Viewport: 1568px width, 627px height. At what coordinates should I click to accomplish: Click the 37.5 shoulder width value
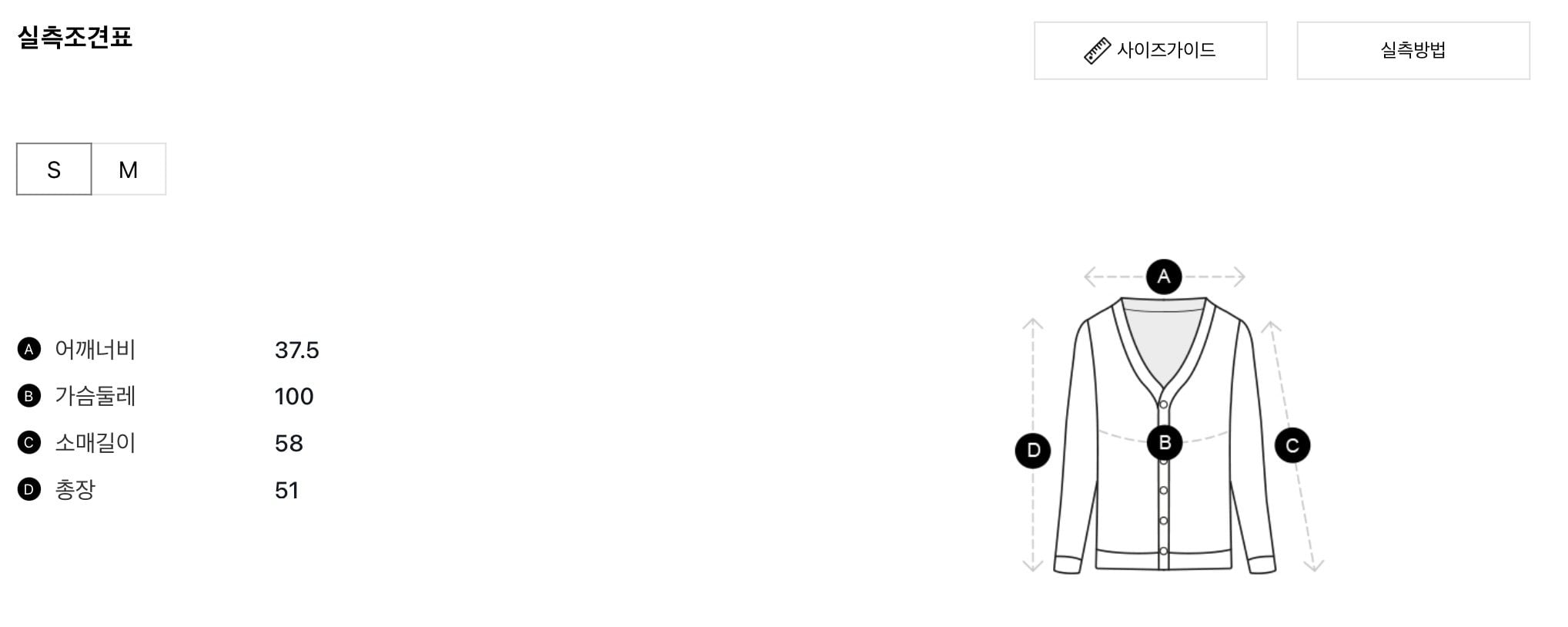click(296, 350)
